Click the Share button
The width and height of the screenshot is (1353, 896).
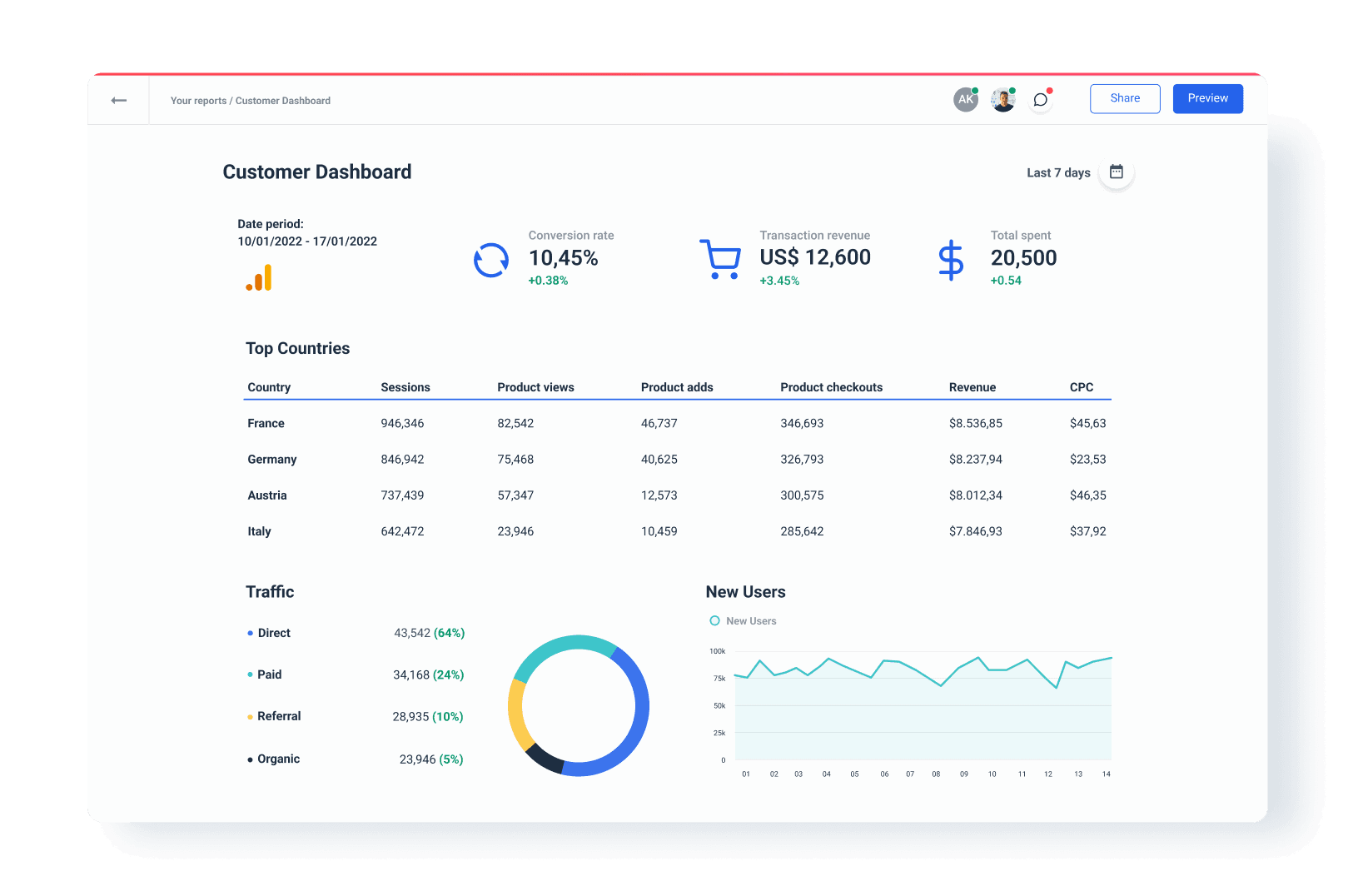1125,98
